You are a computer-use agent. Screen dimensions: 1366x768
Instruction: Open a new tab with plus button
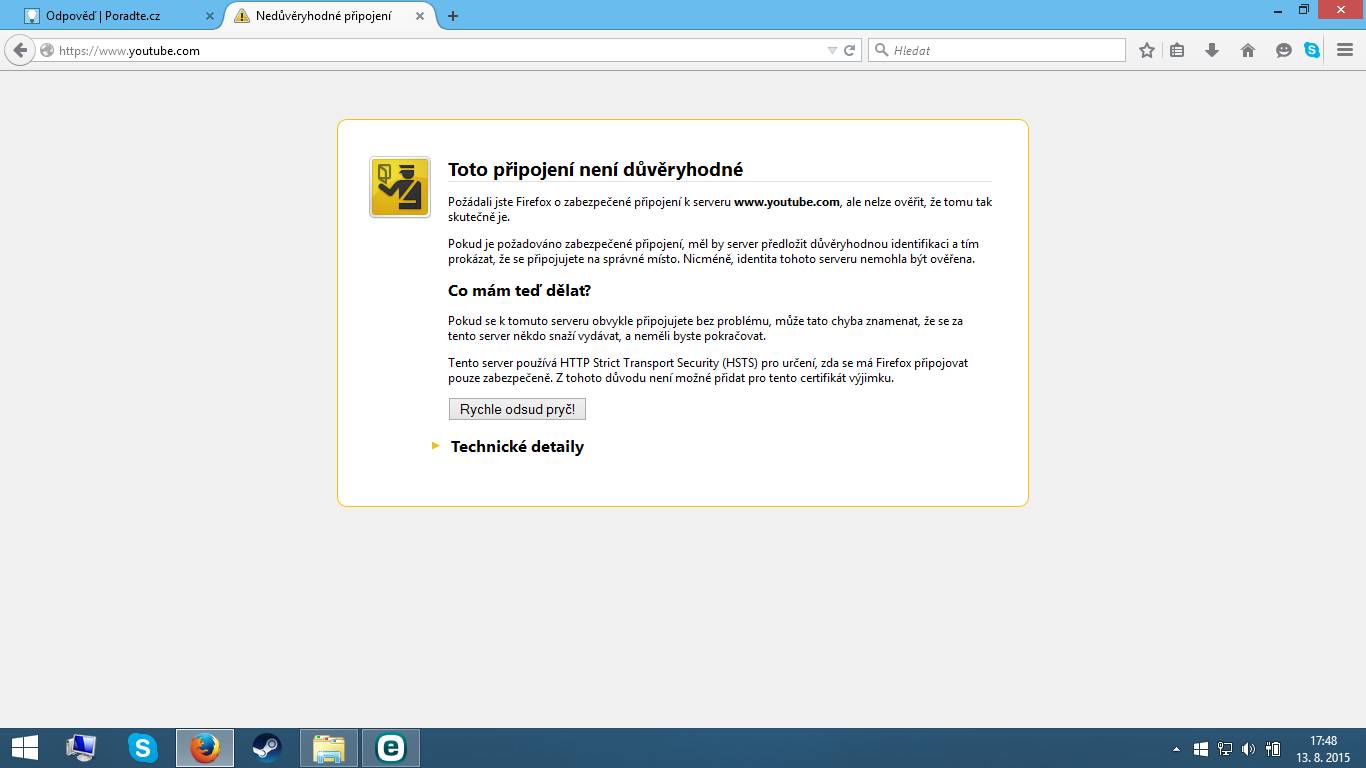[x=453, y=16]
